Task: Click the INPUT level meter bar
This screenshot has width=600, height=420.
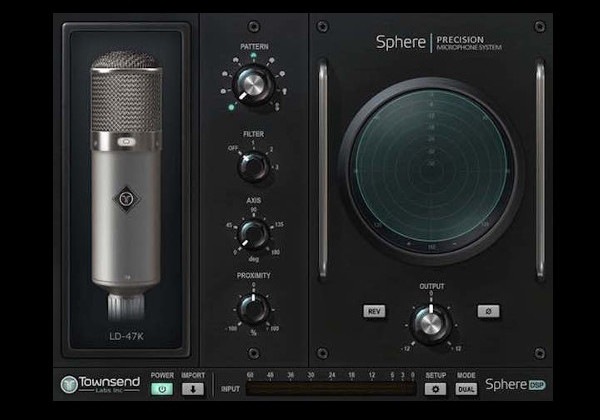Action: point(330,389)
